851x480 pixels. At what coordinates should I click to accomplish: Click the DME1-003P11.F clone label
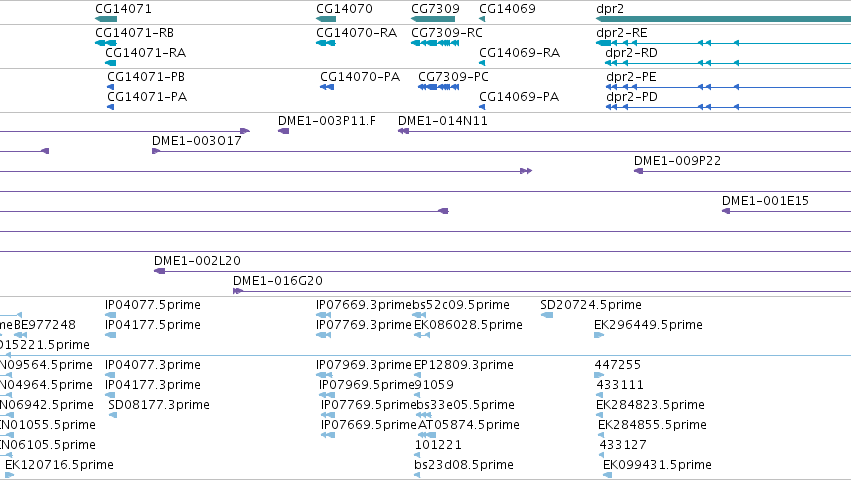327,121
